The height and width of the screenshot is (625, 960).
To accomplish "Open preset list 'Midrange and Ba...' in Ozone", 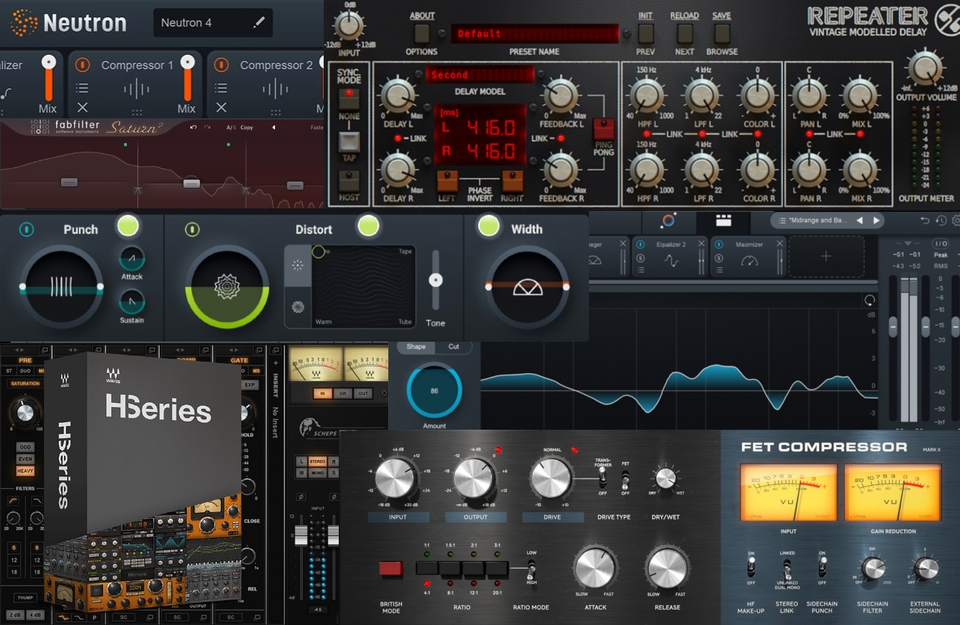I will [x=817, y=220].
